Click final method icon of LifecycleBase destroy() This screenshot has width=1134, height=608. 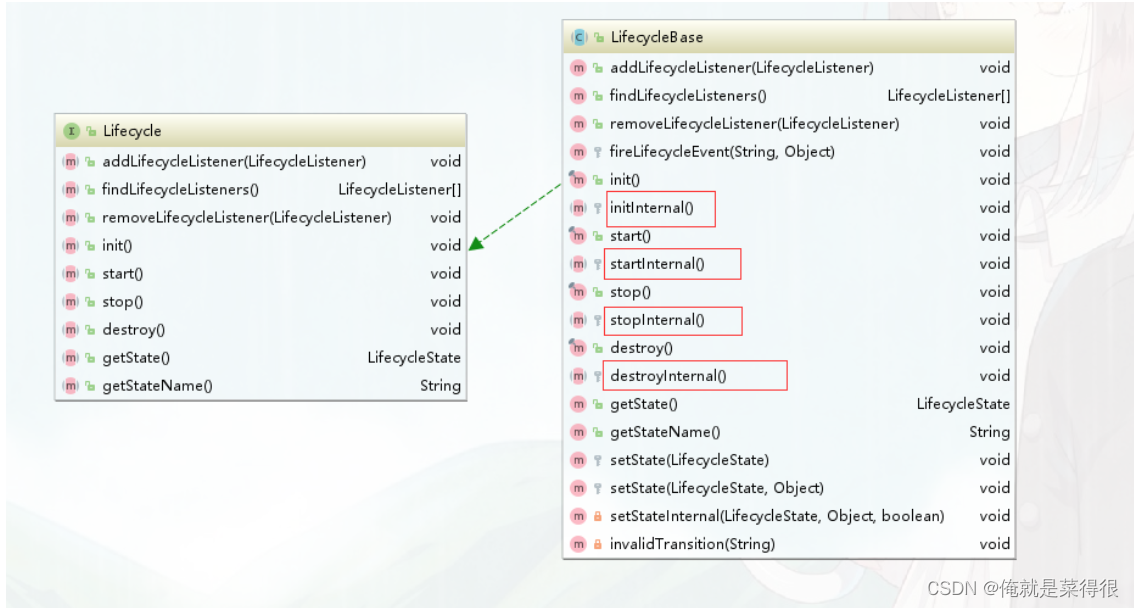(x=578, y=348)
